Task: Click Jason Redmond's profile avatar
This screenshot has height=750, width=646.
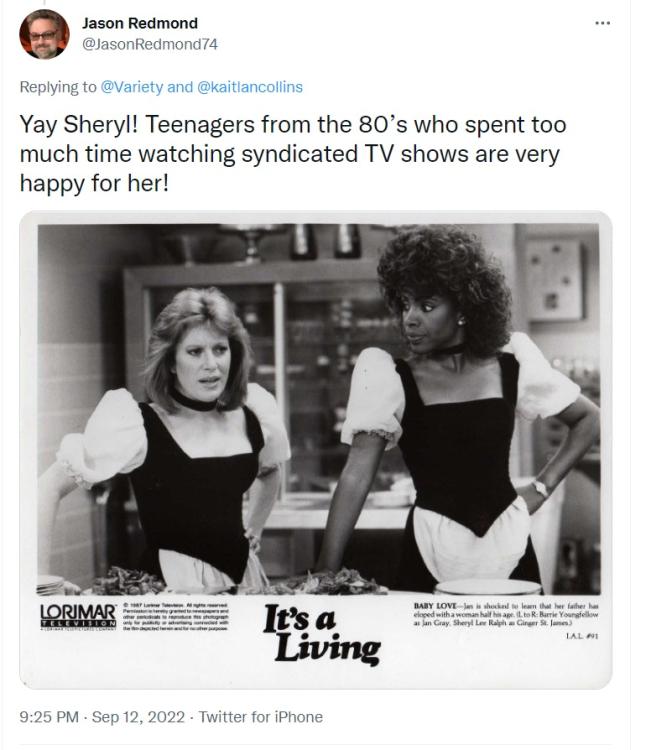Action: click(45, 34)
